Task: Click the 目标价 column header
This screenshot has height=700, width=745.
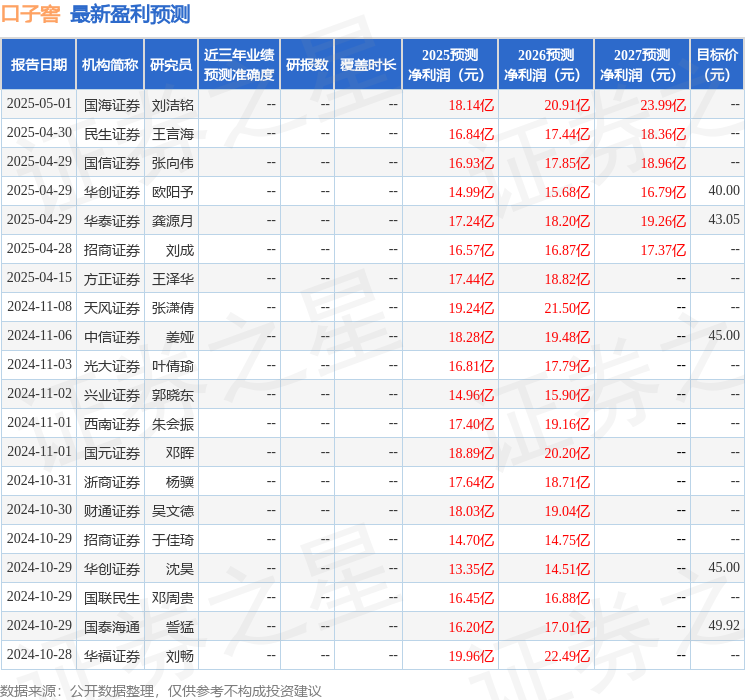Action: pos(717,65)
